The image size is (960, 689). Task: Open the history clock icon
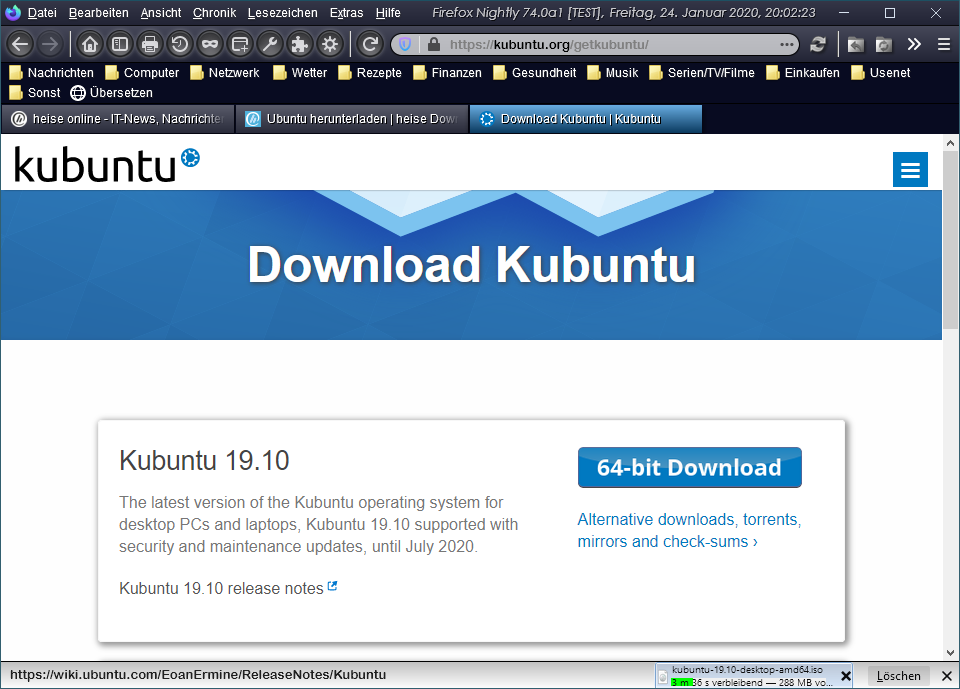pyautogui.click(x=180, y=44)
